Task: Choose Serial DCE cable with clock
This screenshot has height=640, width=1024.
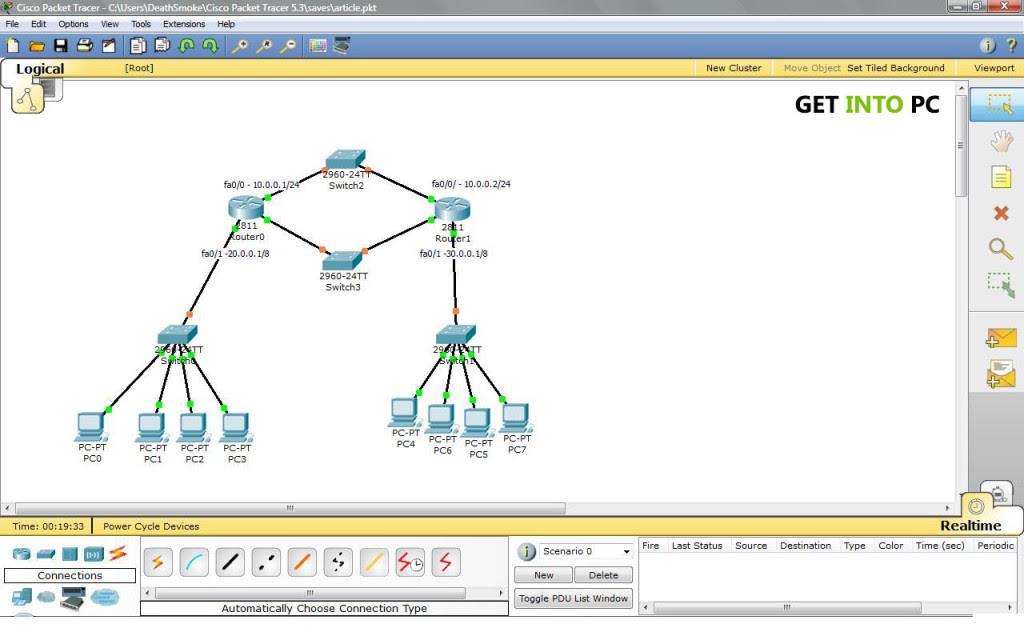Action: [410, 562]
